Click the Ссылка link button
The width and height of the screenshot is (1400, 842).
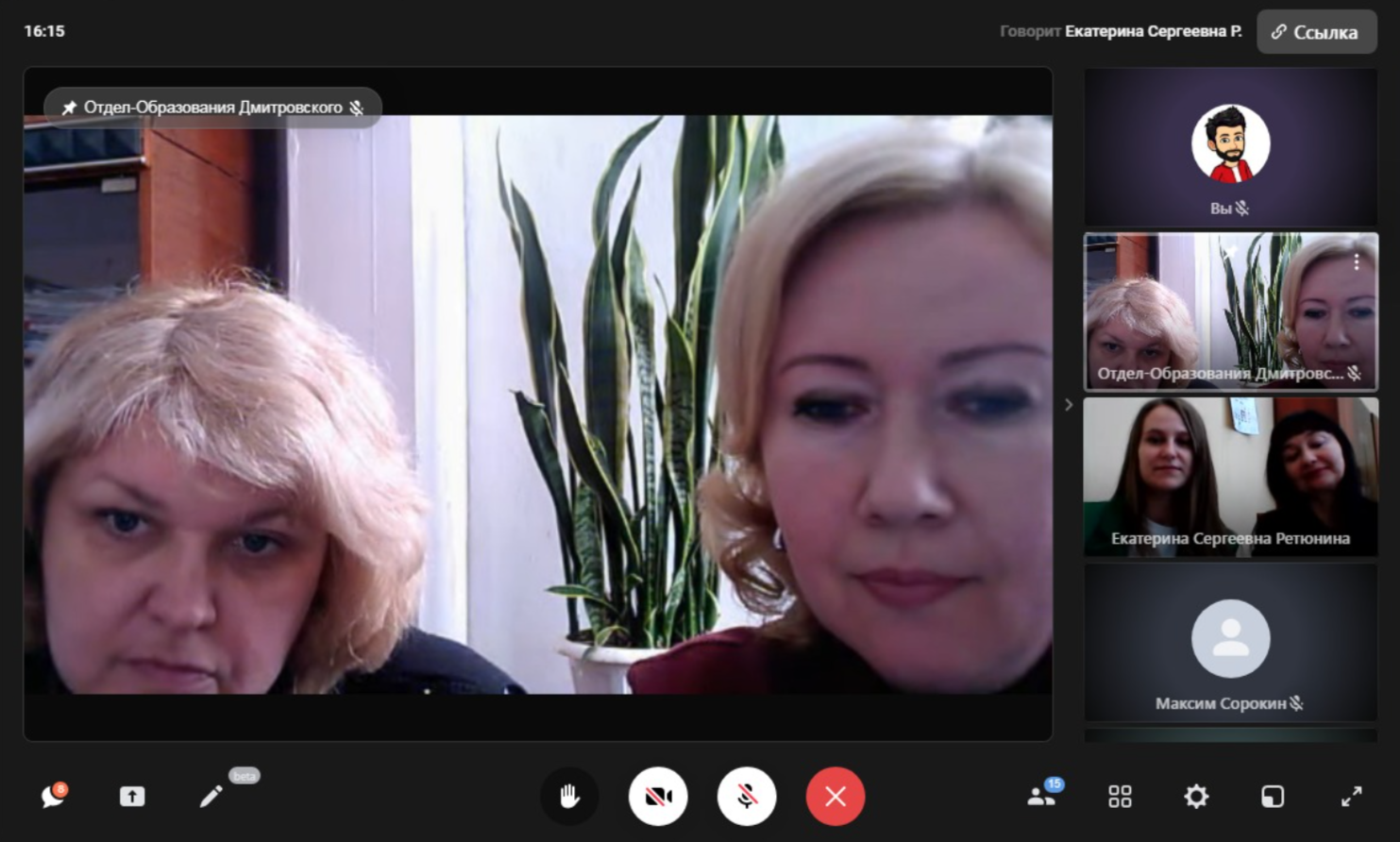(1316, 32)
